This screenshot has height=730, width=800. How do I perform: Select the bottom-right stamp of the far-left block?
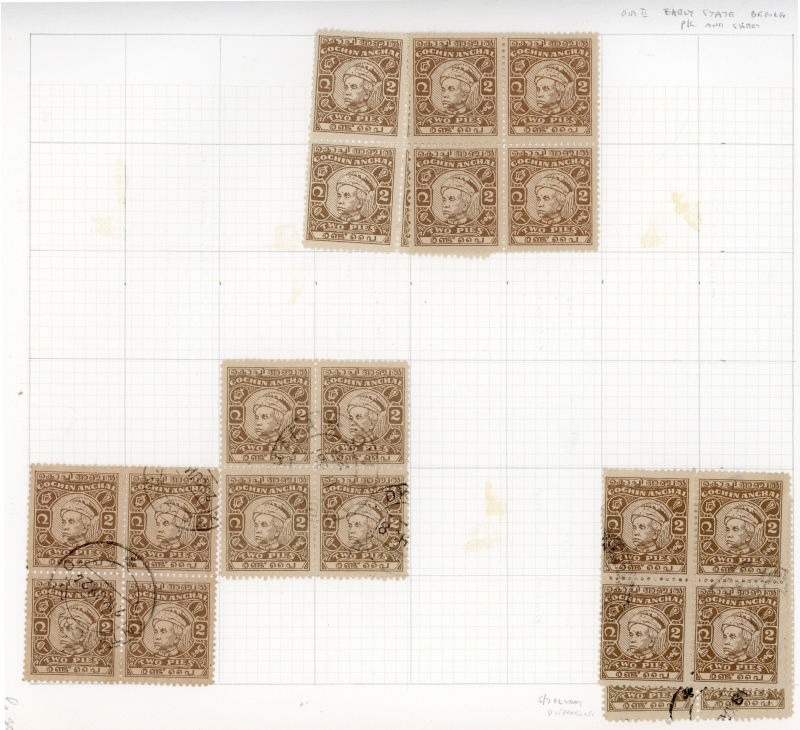(x=170, y=627)
